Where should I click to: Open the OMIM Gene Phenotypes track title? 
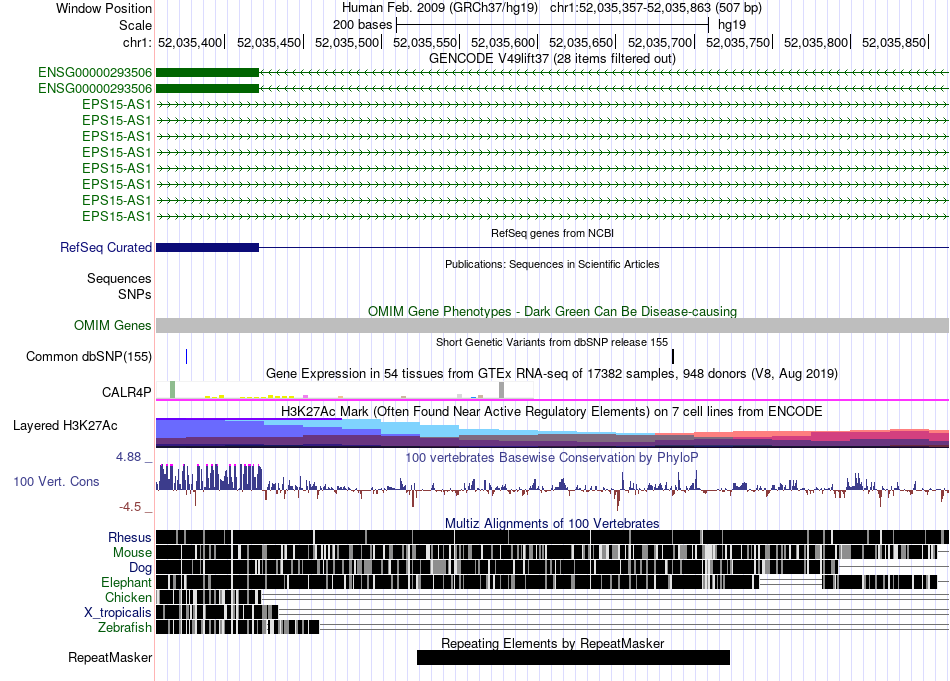click(552, 311)
